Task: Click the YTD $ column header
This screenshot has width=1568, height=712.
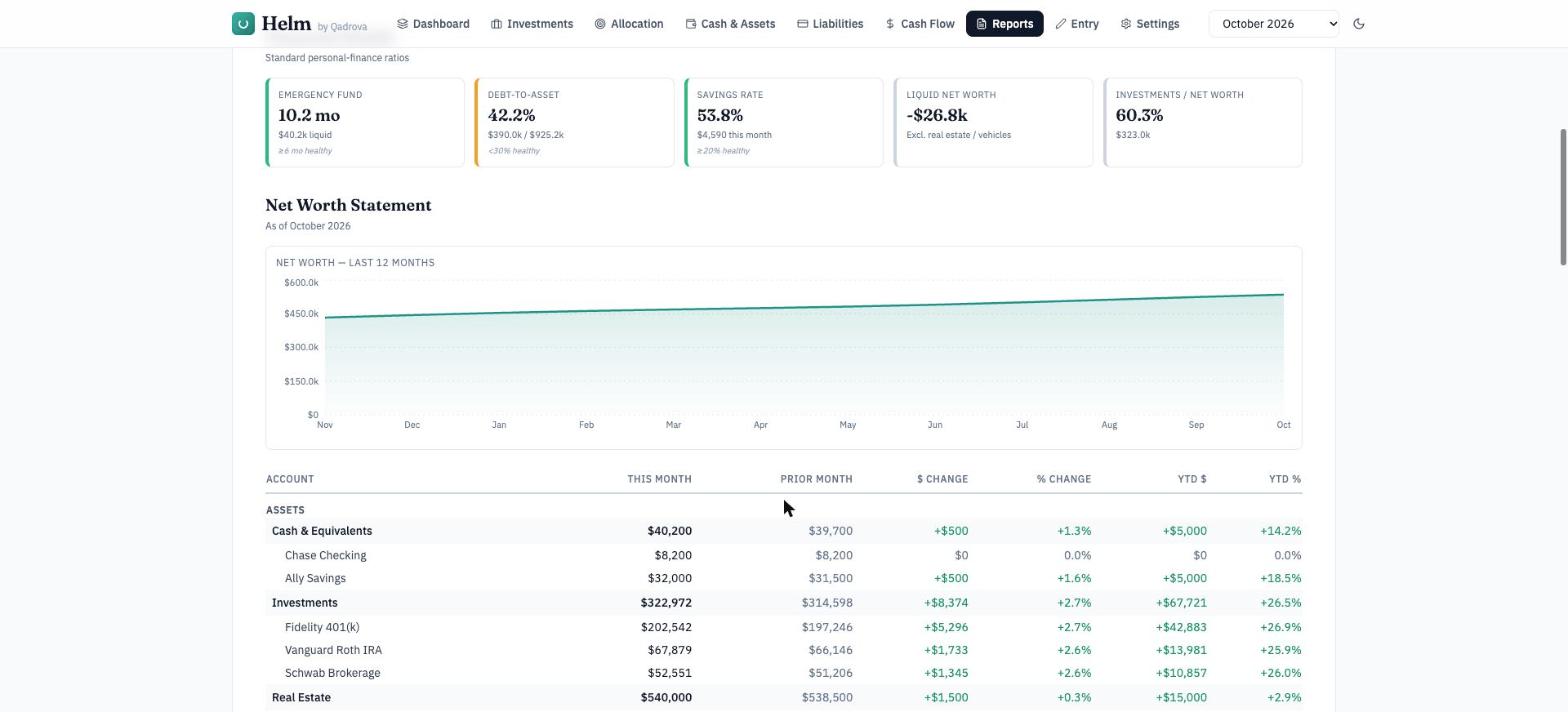Action: point(1191,479)
